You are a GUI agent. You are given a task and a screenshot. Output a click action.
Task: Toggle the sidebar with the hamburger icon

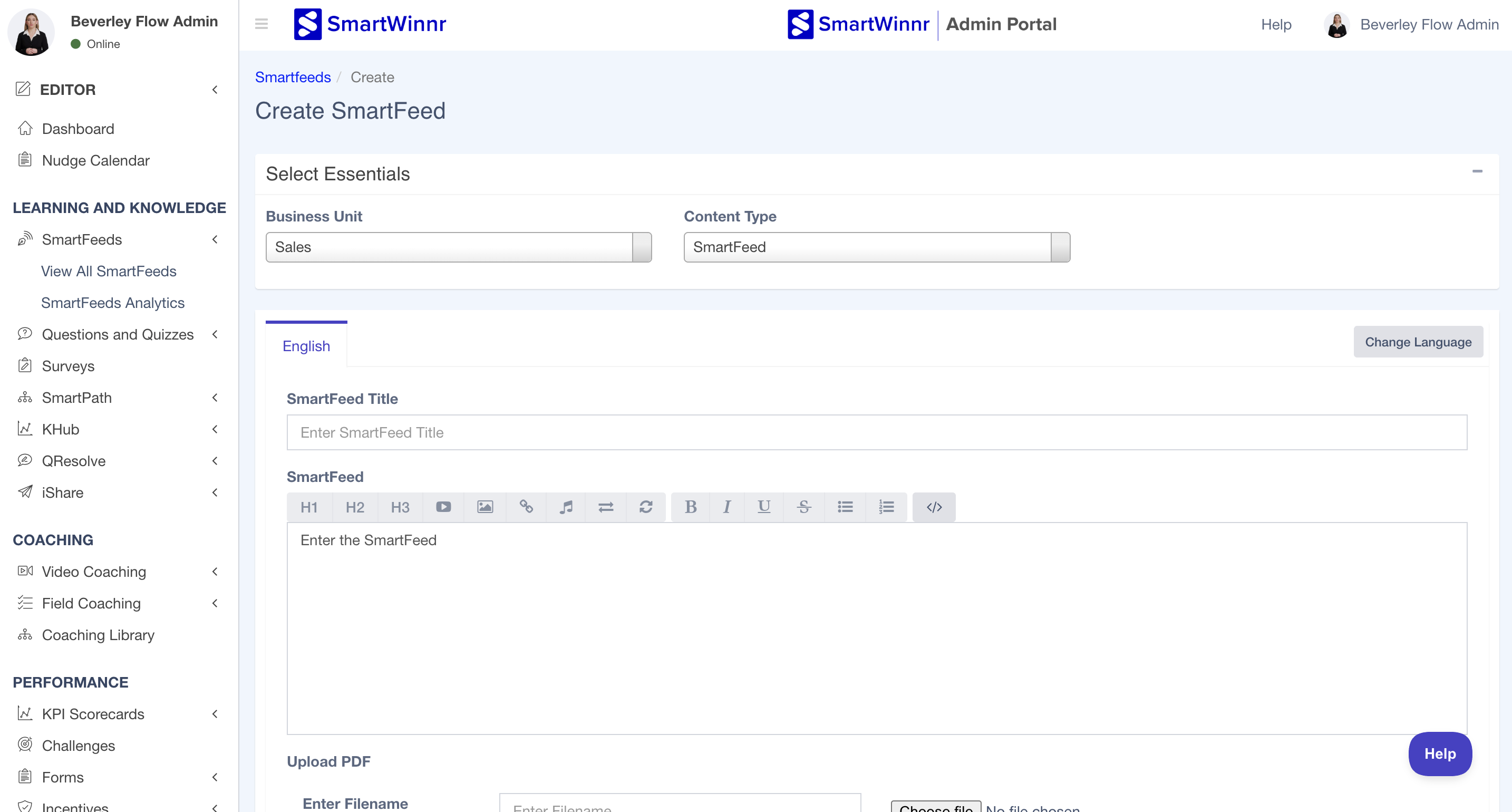tap(261, 24)
